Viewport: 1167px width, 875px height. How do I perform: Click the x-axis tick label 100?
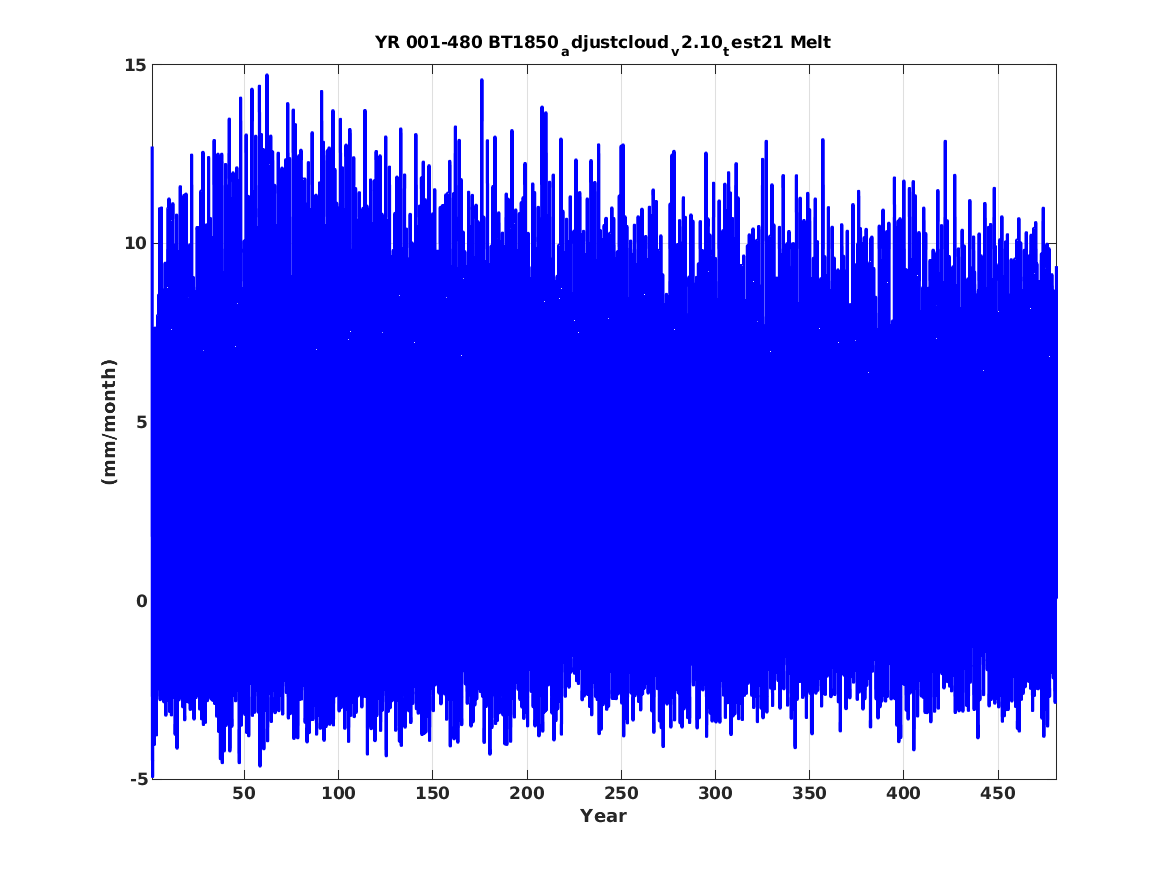[x=338, y=793]
